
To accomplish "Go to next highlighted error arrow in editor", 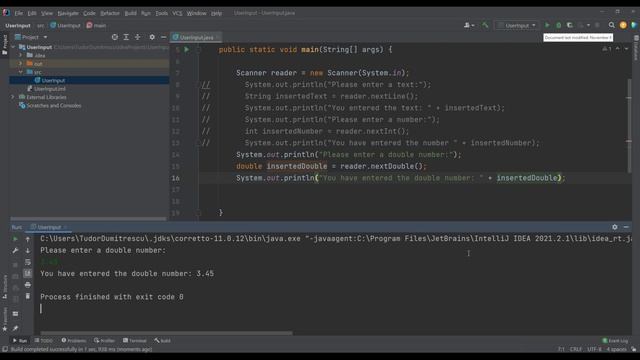I will point(626,49).
